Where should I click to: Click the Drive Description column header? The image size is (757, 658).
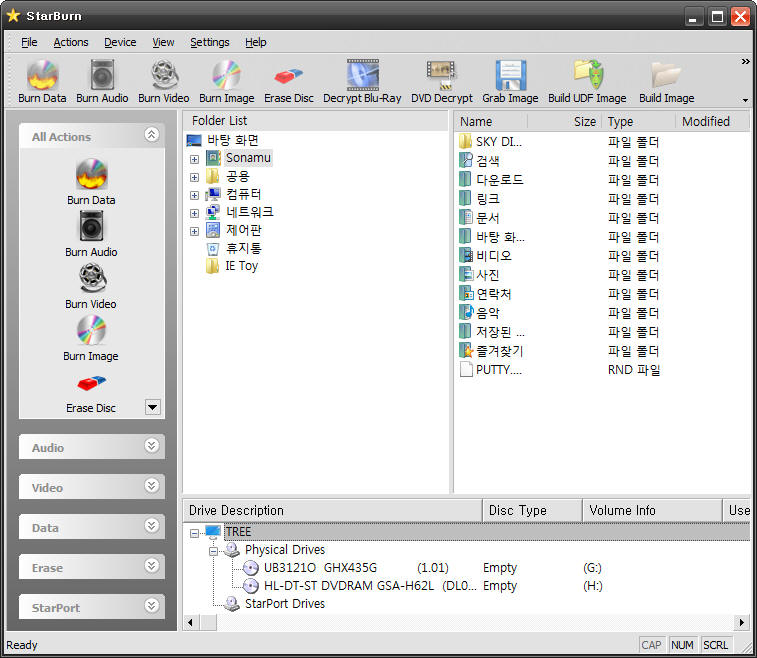pos(333,511)
